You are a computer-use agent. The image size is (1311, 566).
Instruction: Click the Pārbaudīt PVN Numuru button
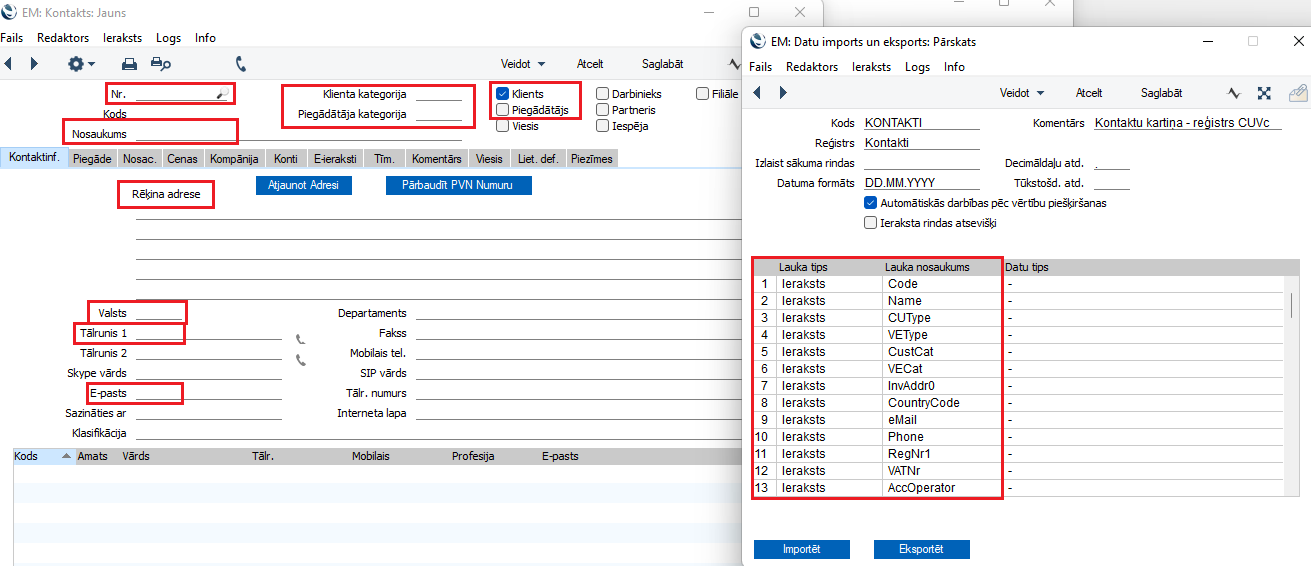[458, 186]
